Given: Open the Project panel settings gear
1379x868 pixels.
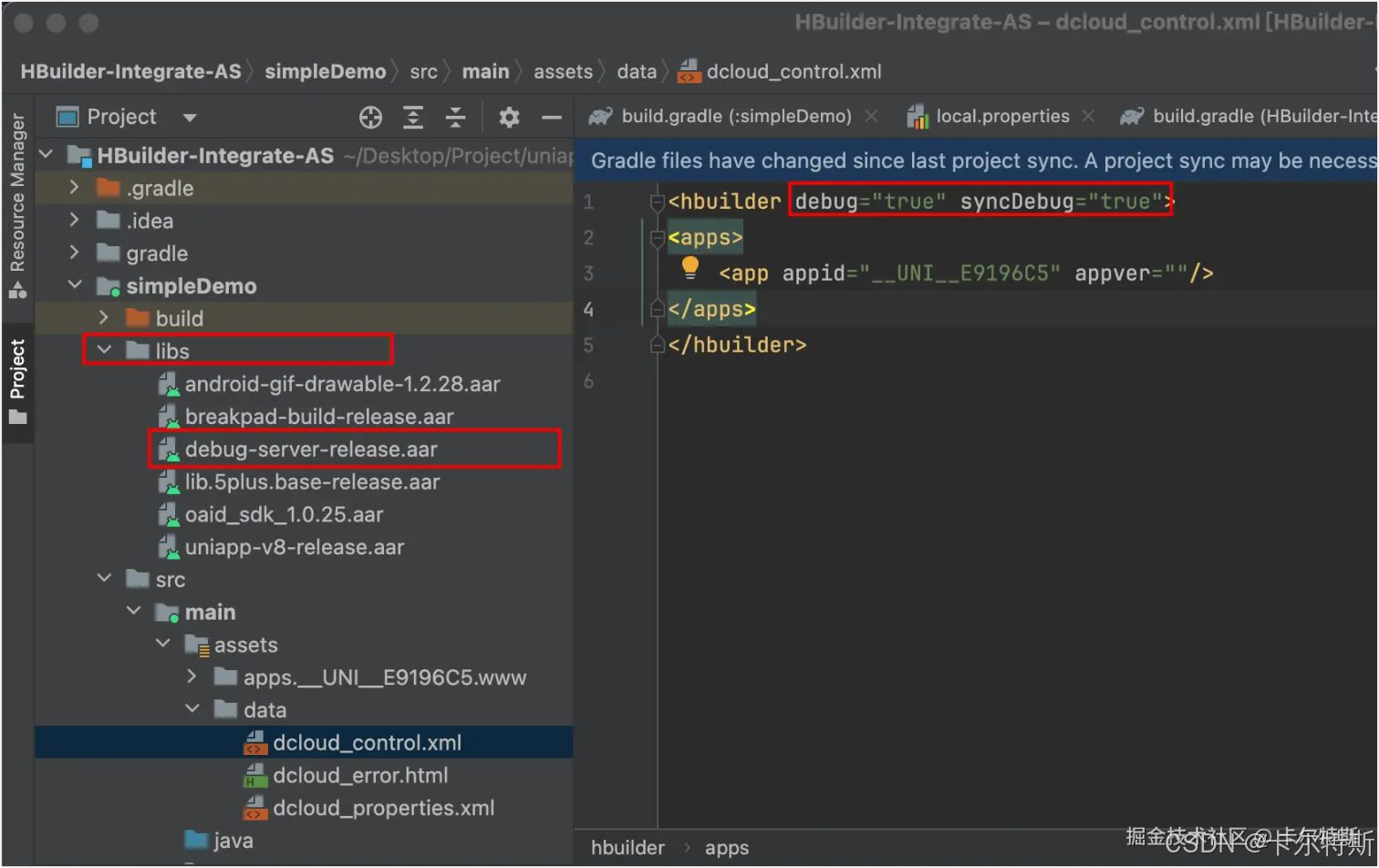Looking at the screenshot, I should [509, 117].
